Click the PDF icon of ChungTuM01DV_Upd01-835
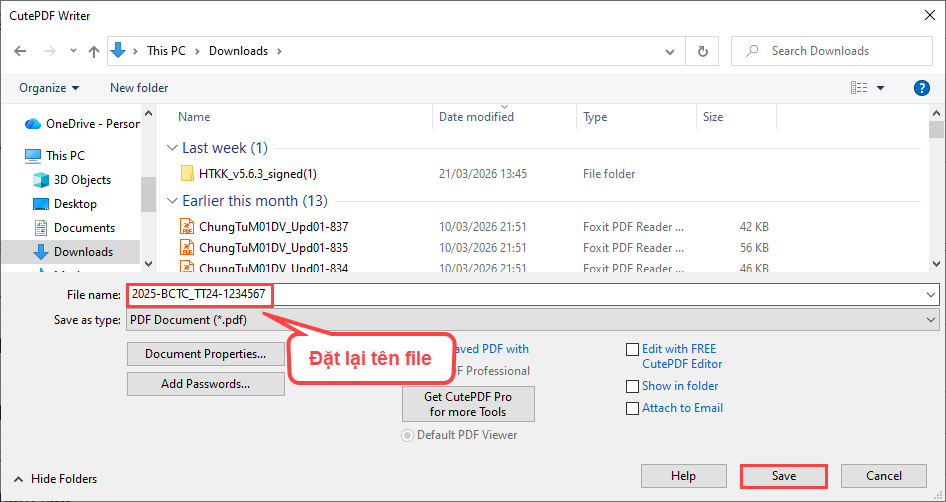946x502 pixels. tap(187, 247)
